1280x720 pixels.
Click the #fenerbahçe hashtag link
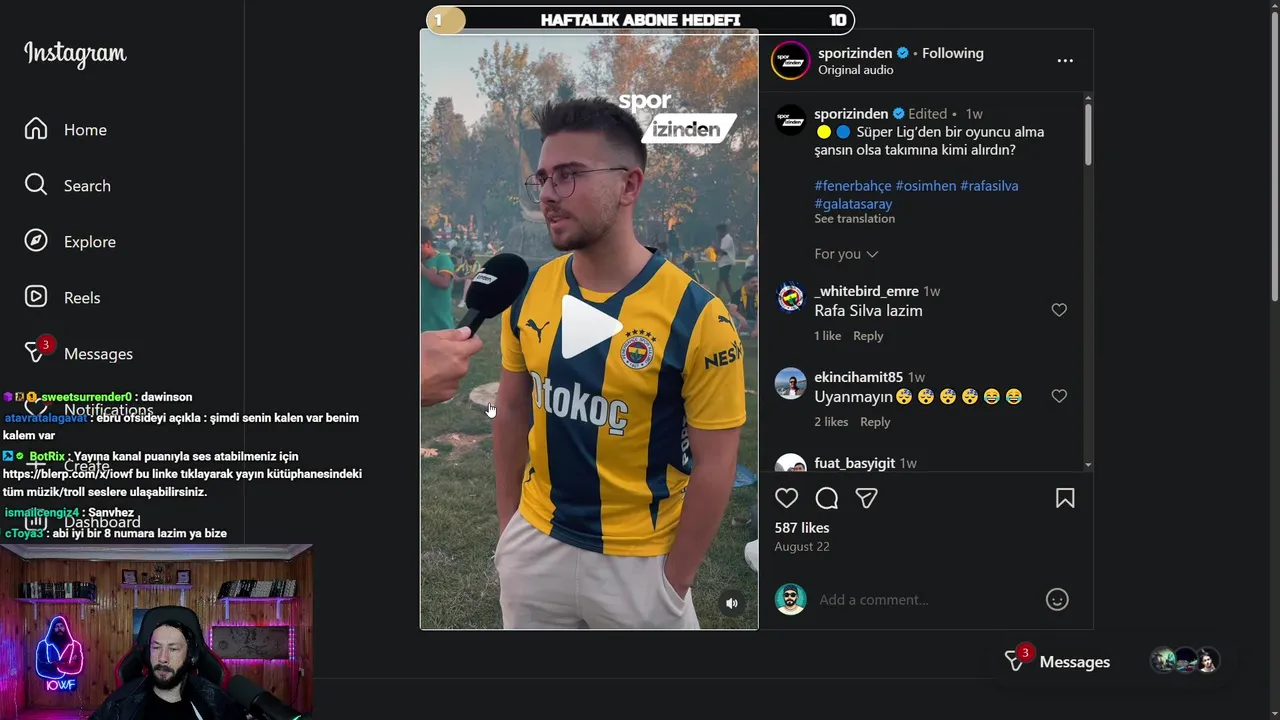point(852,186)
